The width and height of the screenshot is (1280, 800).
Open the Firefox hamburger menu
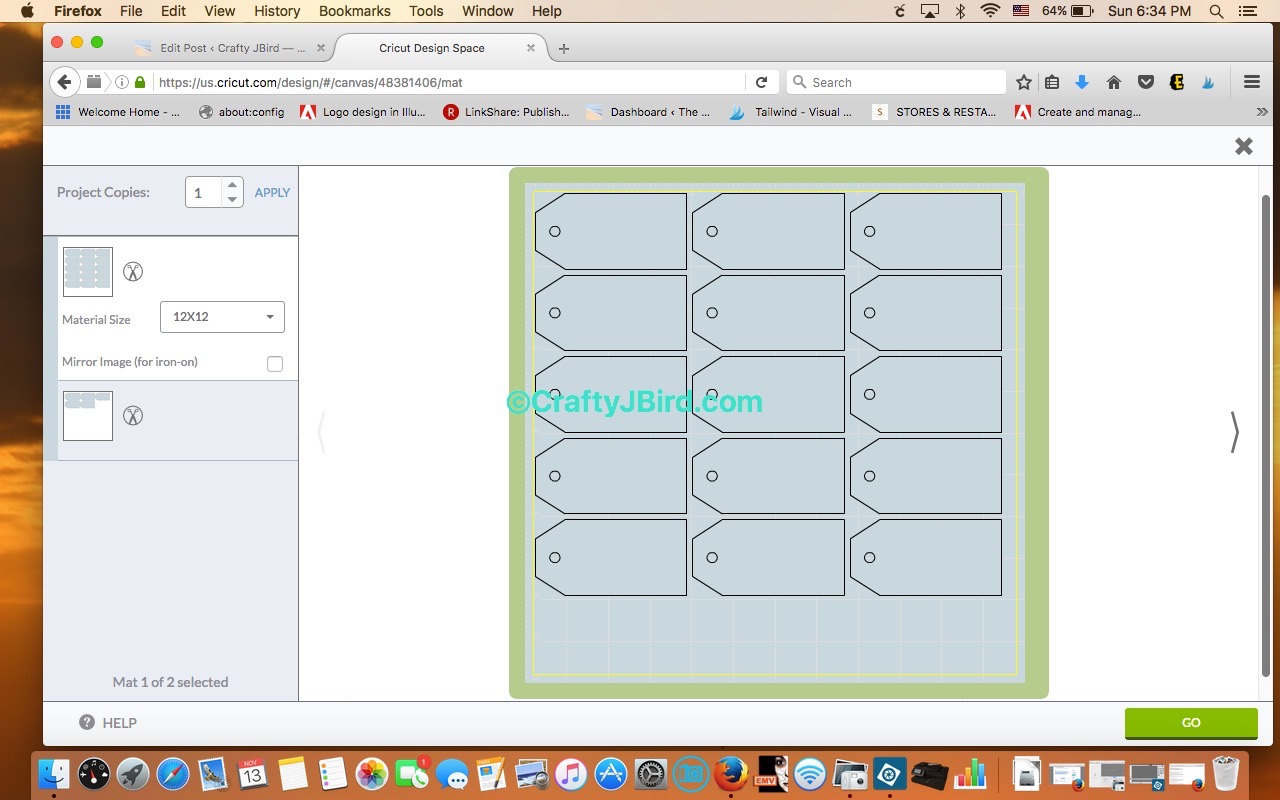click(1251, 82)
